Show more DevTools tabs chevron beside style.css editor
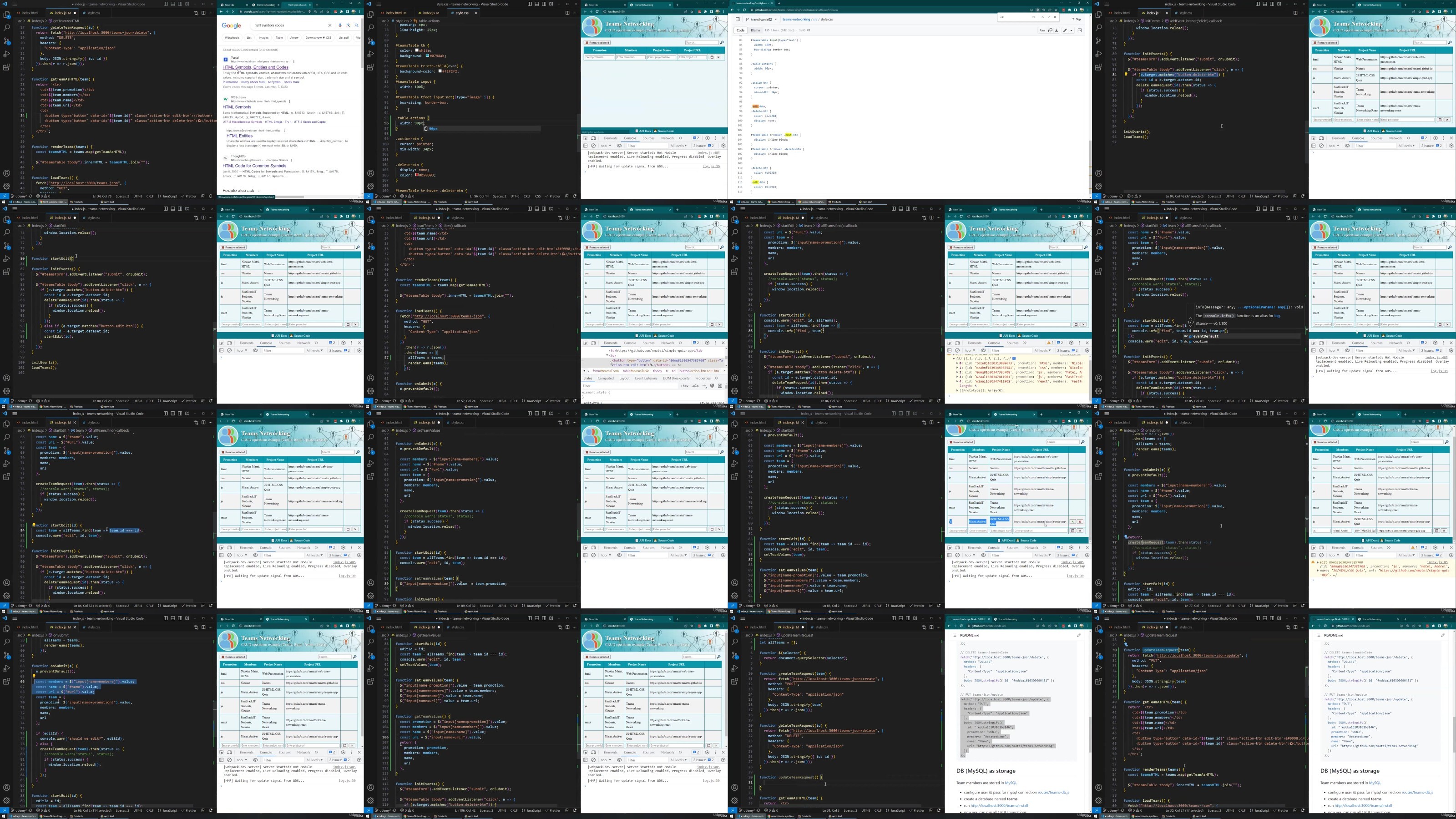 (680, 138)
